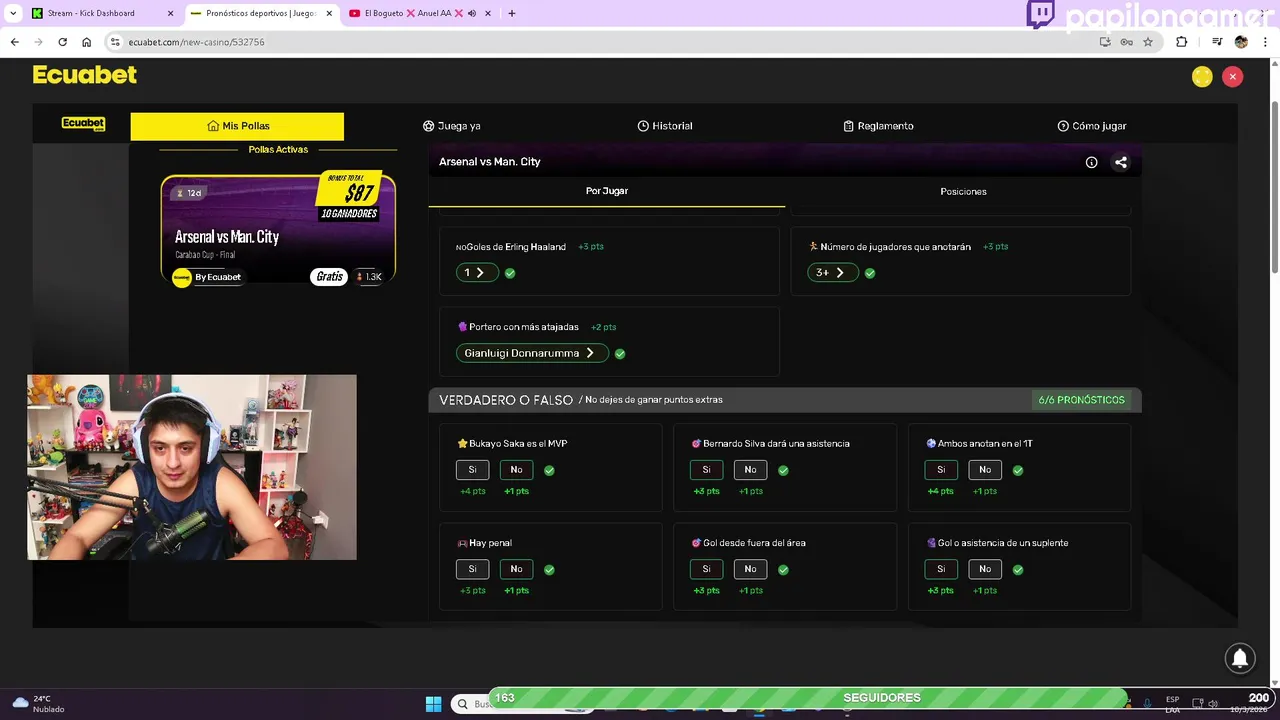Expand the Gianluigi Donnarumma goalkeeper selector
Viewport: 1280px width, 720px height.
pos(532,353)
